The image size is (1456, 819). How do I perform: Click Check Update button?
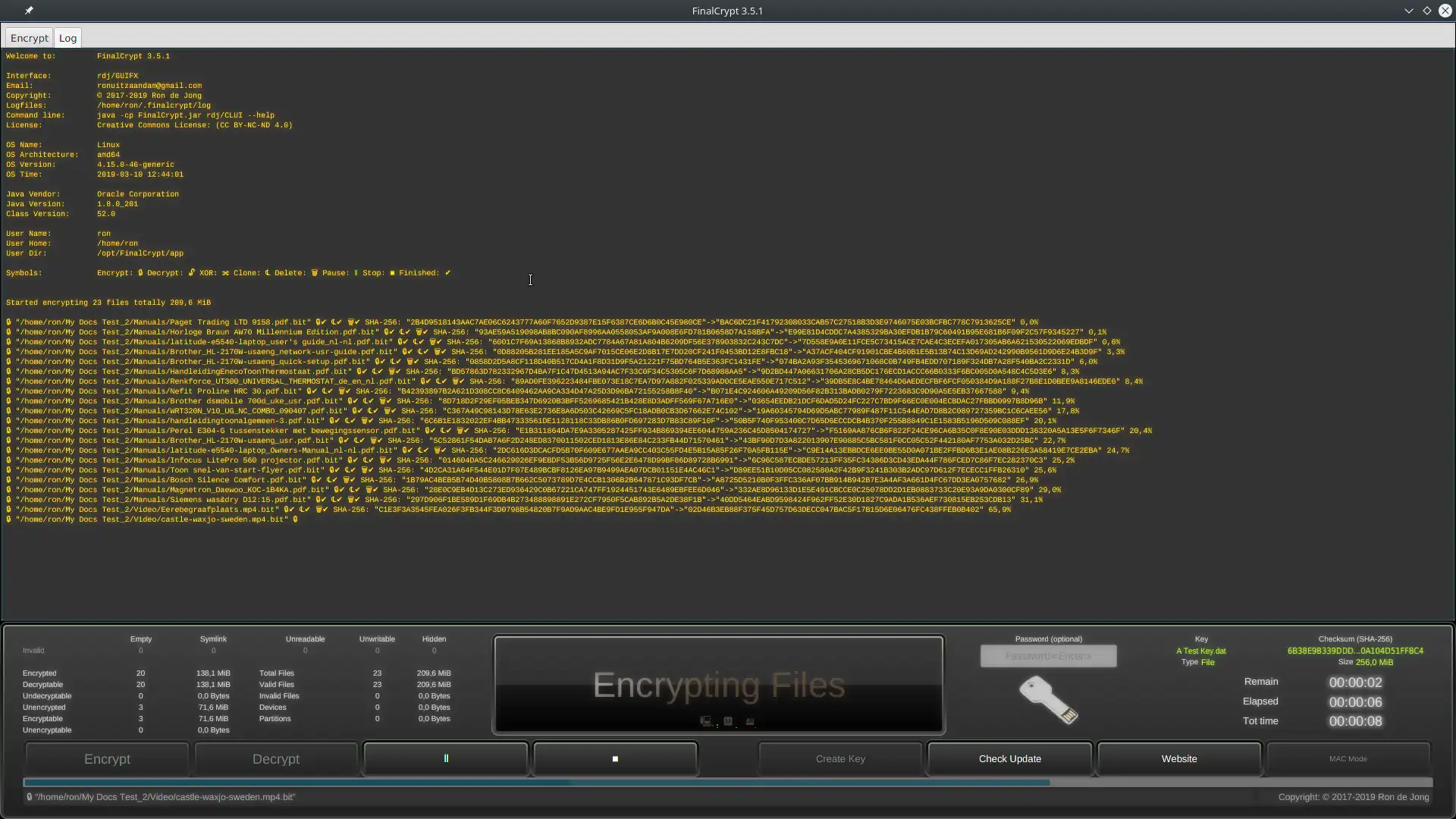pos(1009,759)
